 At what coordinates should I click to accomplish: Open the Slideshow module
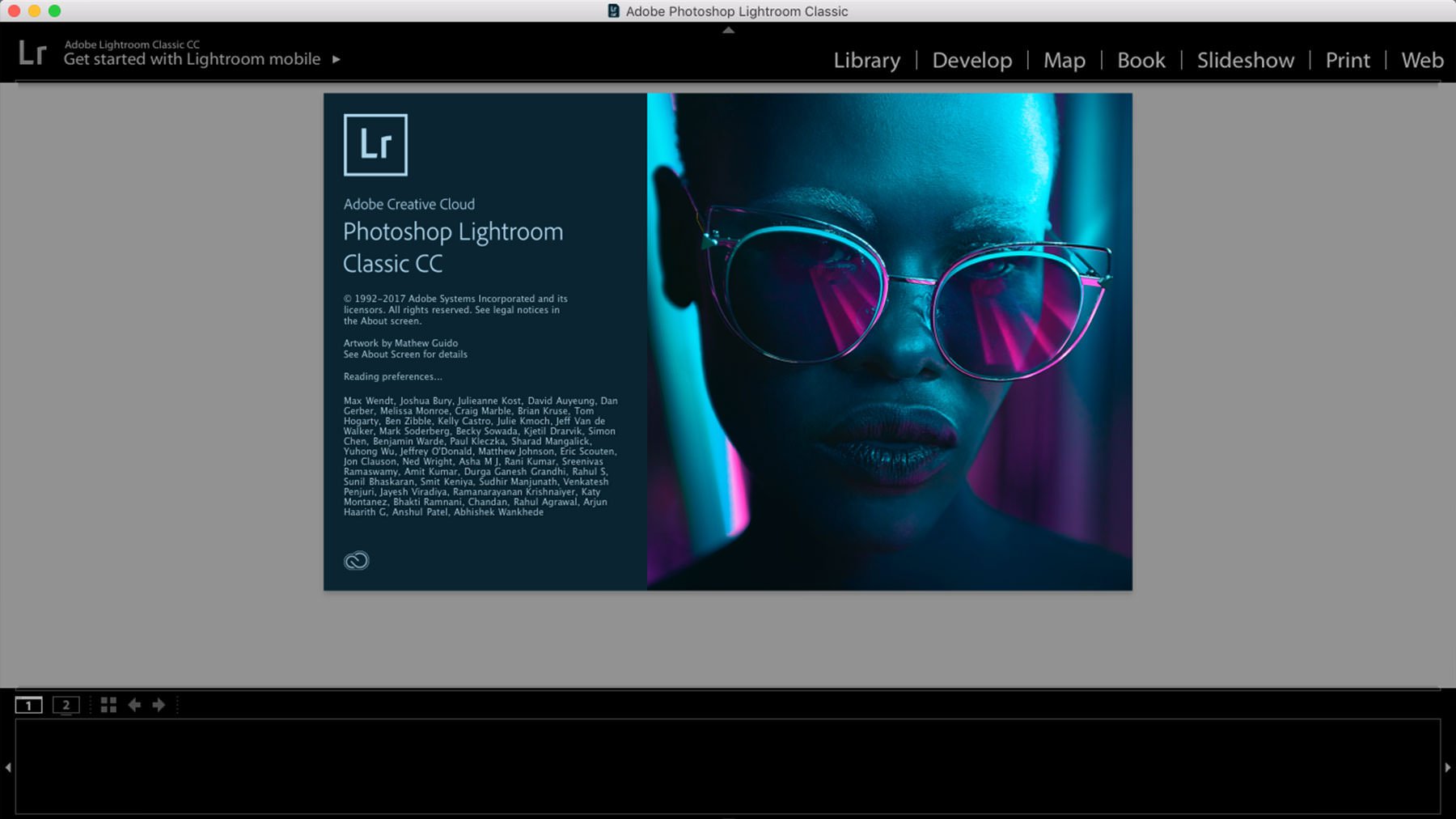(1245, 61)
